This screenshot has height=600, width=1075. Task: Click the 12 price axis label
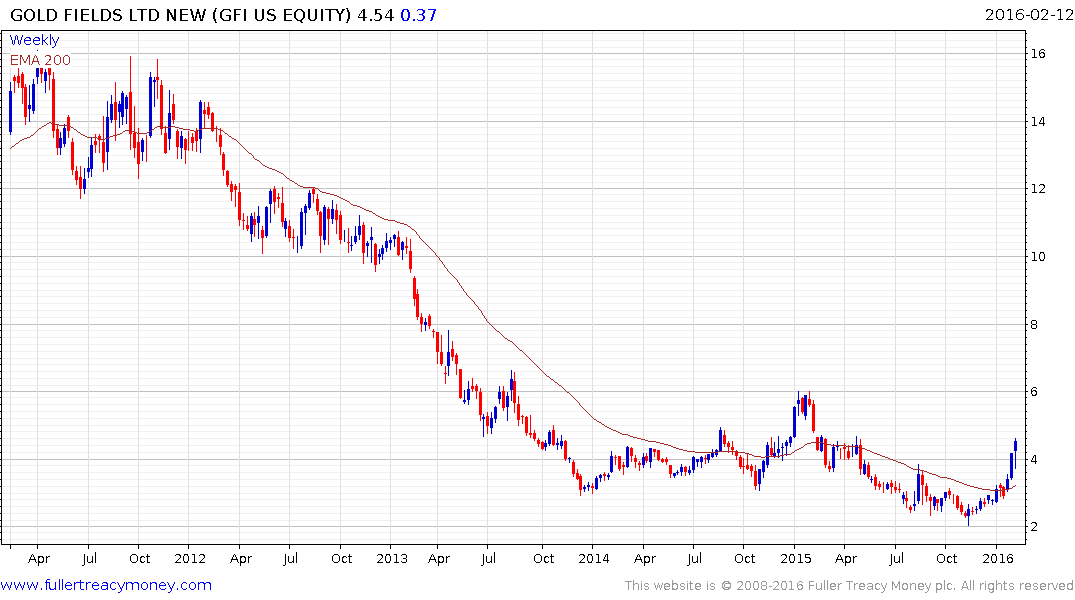[1038, 189]
